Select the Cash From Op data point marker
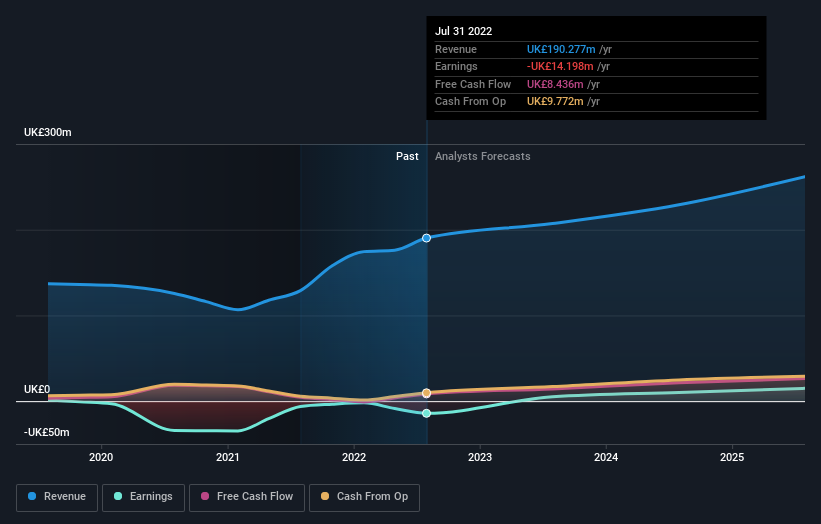 tap(426, 393)
